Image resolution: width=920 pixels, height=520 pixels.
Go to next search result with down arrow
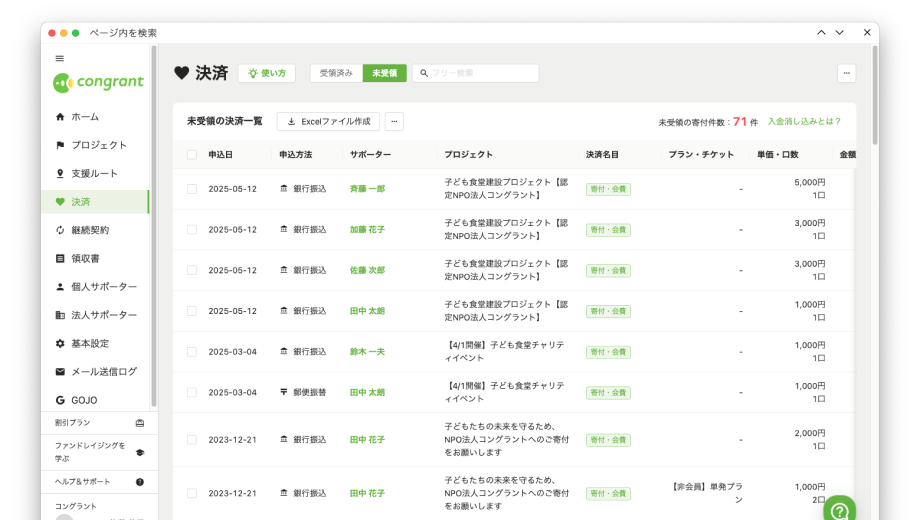point(840,33)
